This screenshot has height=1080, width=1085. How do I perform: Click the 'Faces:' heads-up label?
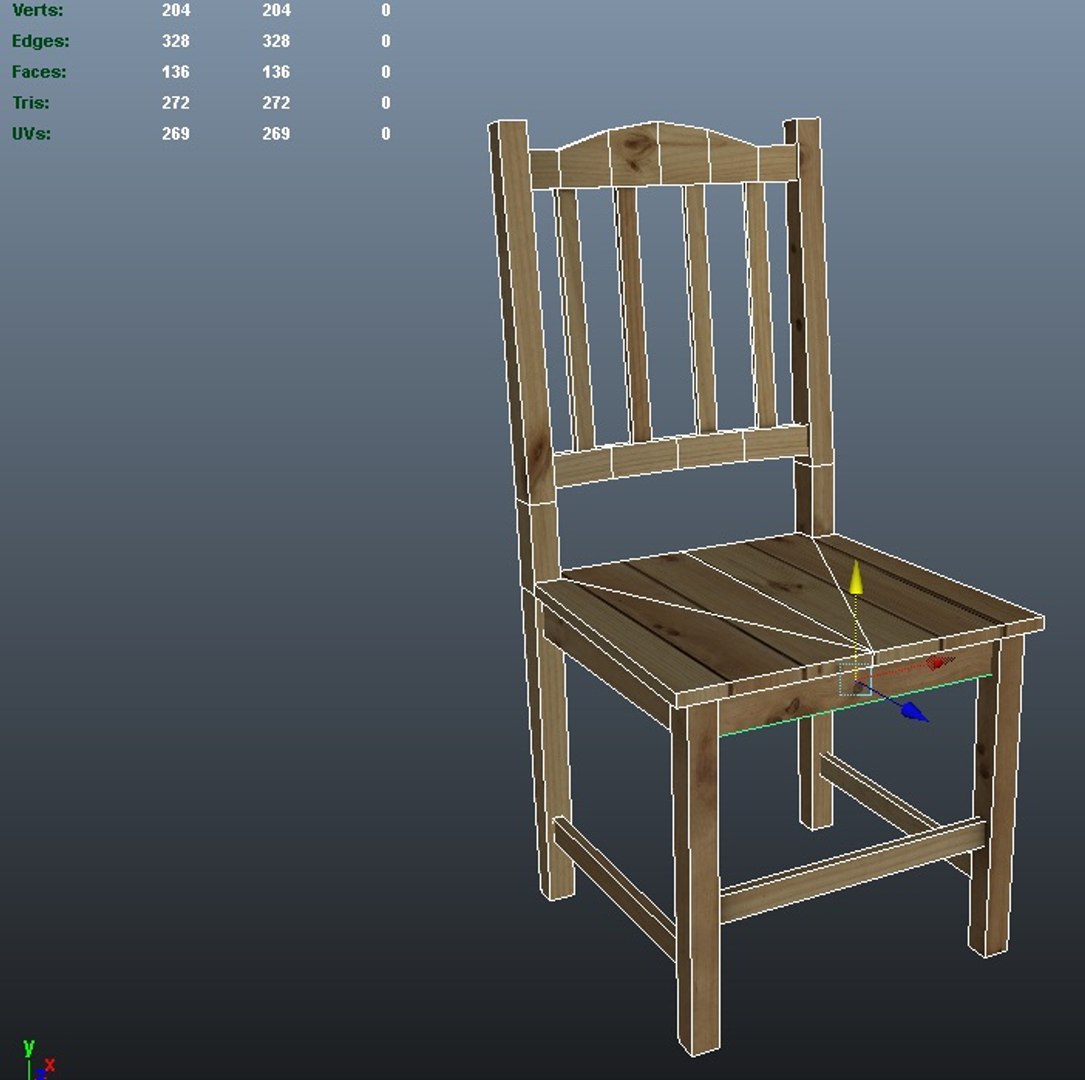coord(39,72)
